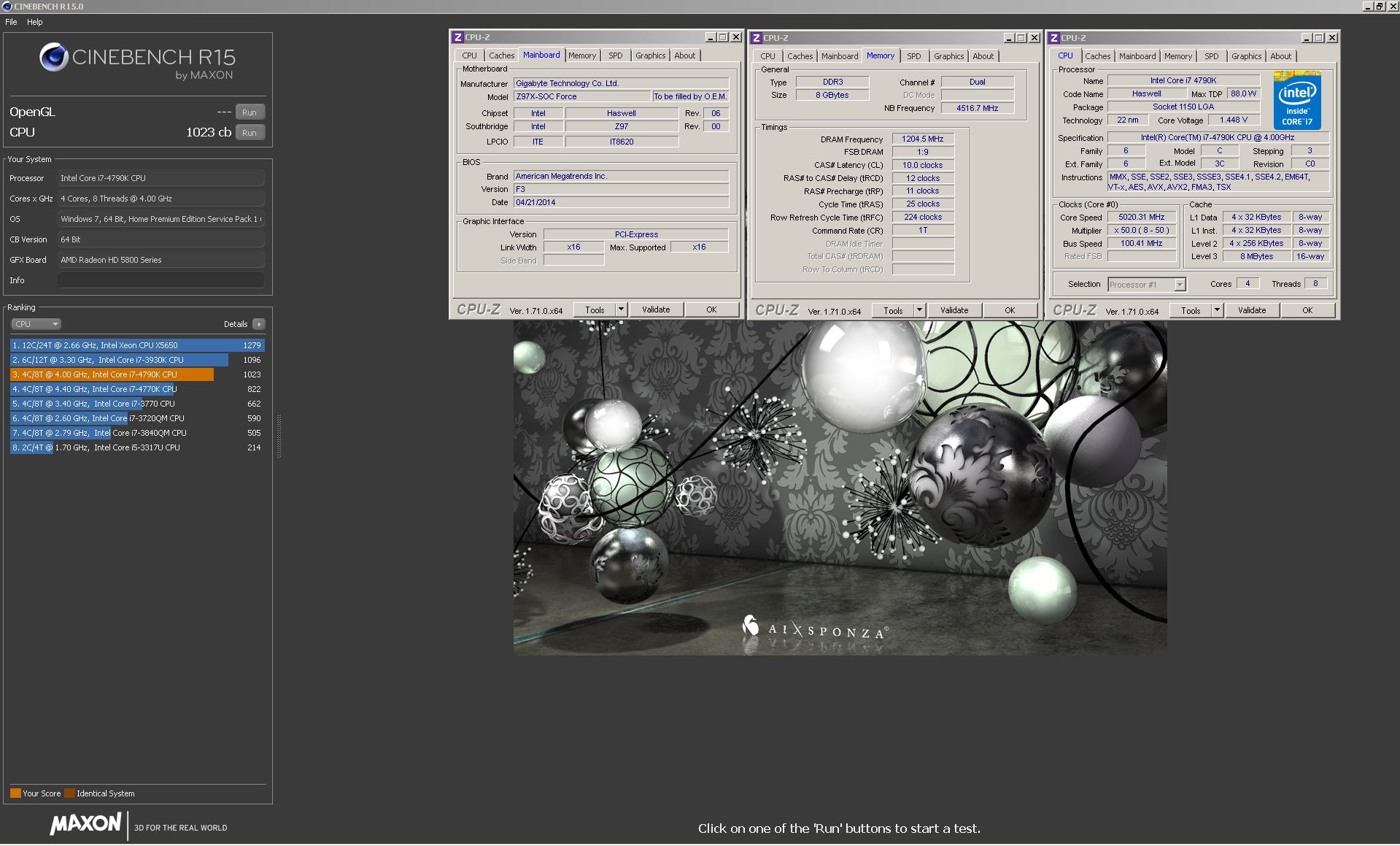Switch to CPU tab in Mainboard CPU-Z window
This screenshot has height=846, width=1400.
(x=469, y=55)
